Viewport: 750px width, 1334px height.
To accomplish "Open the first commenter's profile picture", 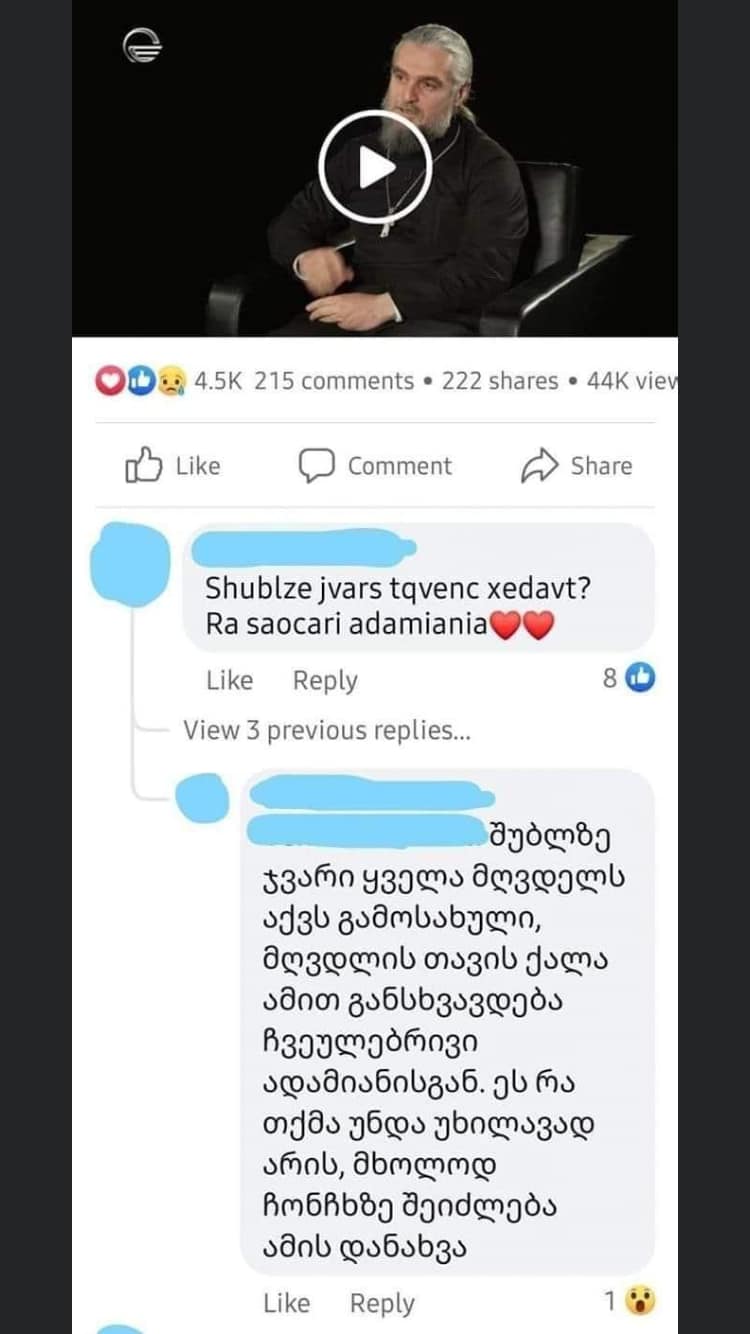I will click(130, 564).
